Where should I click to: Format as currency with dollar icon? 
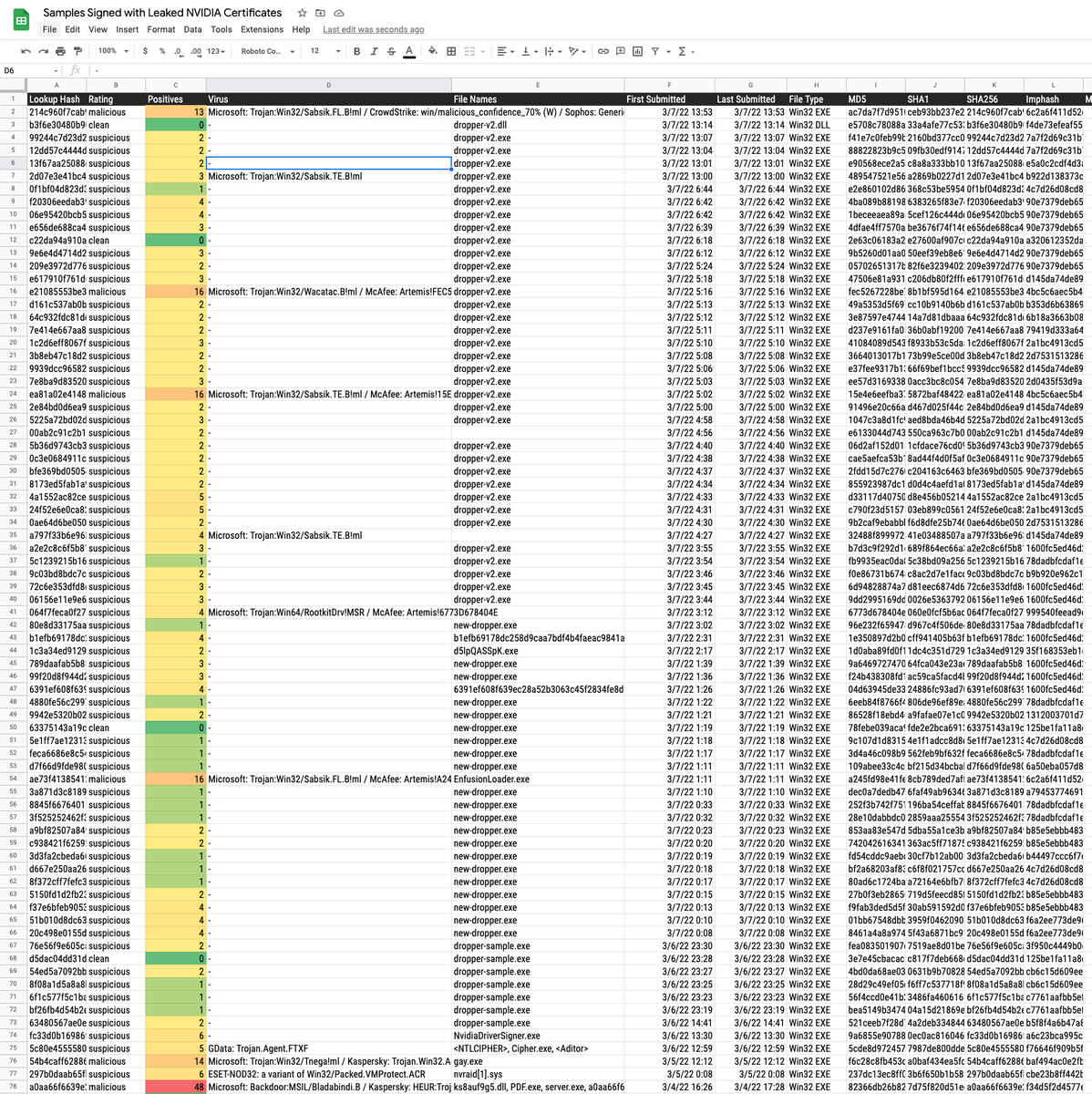145,51
